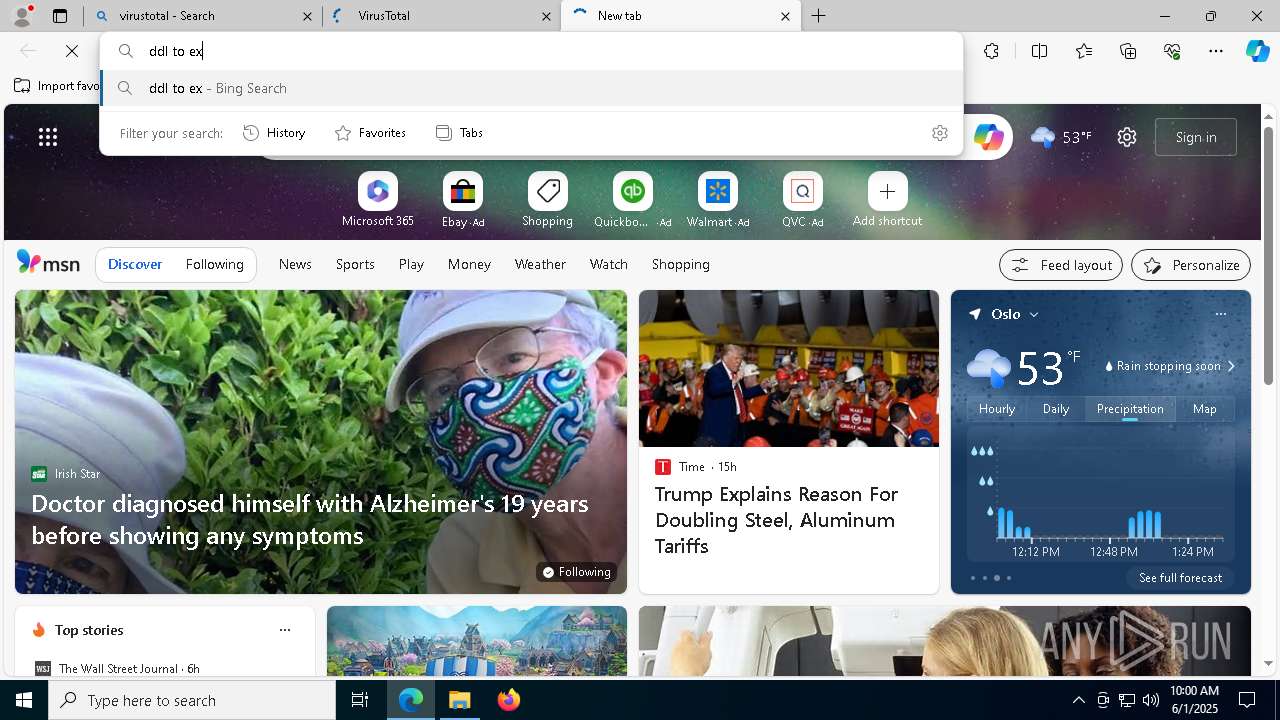Filter search by History

pos(274,133)
